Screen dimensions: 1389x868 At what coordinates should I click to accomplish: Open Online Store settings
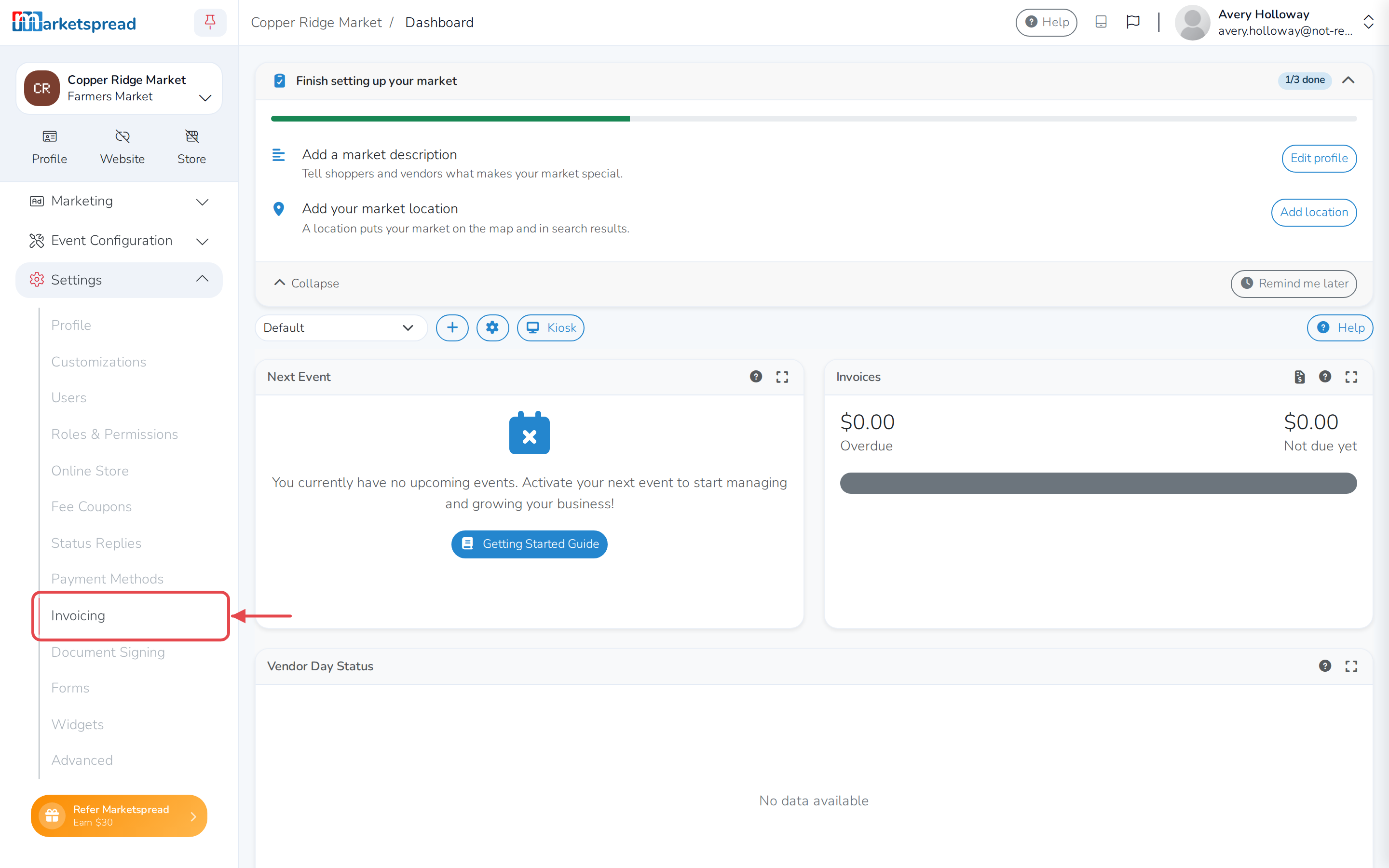click(90, 471)
